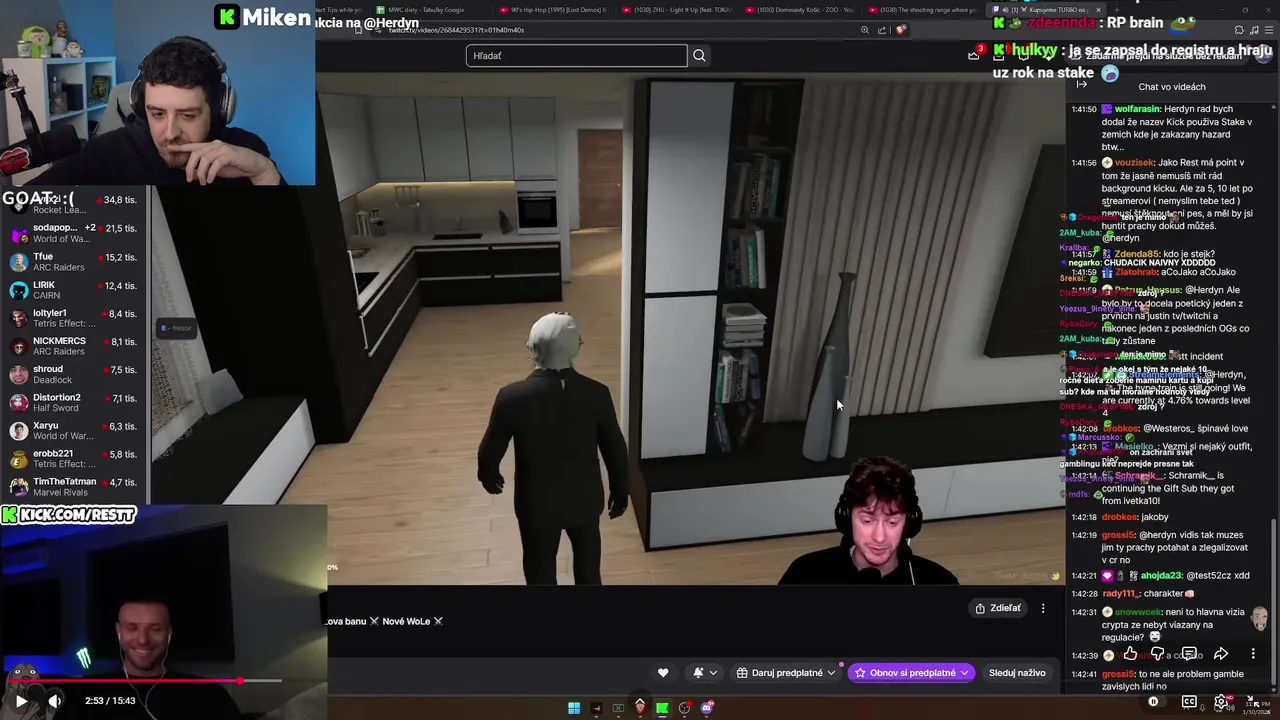Collapse the chat with the arrow icon
This screenshot has width=1280, height=720.
coord(1081,85)
